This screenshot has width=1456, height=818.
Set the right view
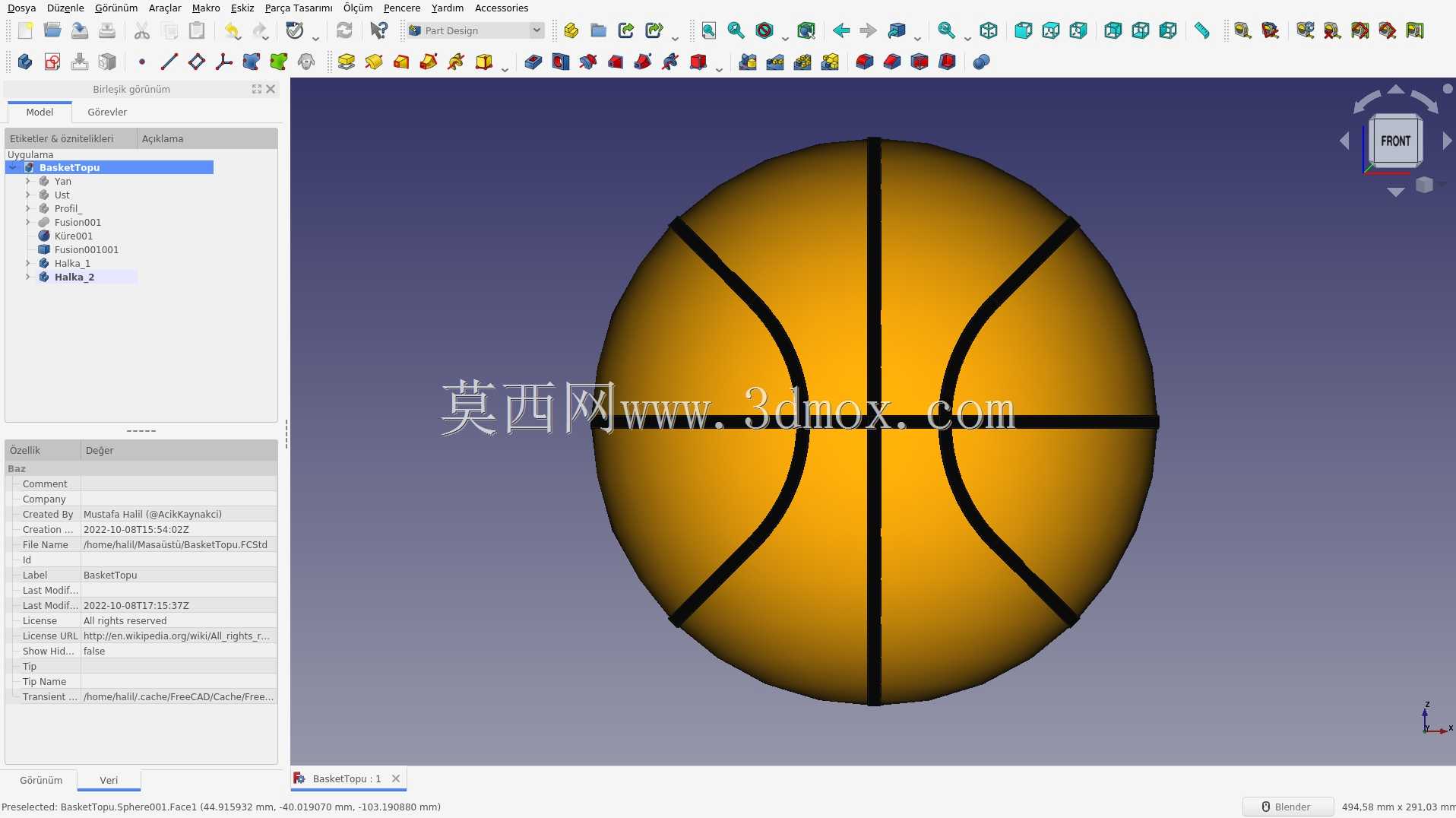1078,30
